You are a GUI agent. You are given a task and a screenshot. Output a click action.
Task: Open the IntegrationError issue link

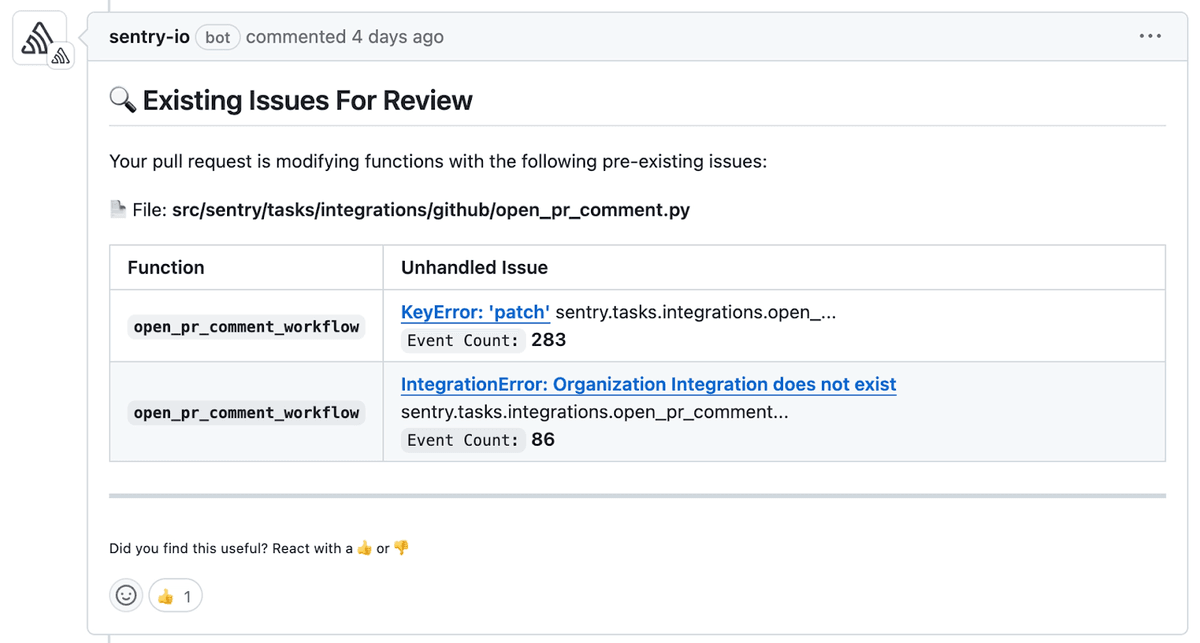pyautogui.click(x=648, y=384)
